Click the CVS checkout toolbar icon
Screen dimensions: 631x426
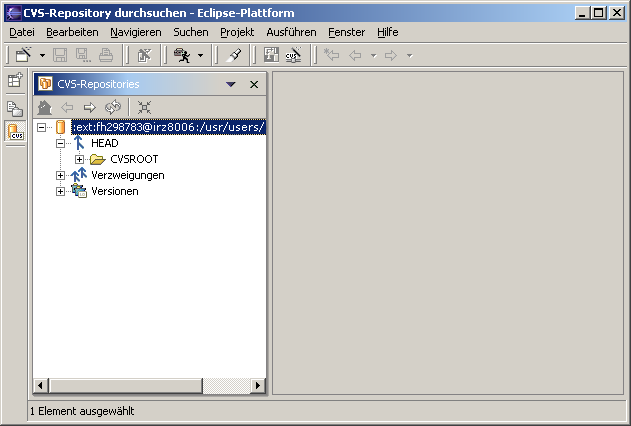[294, 55]
